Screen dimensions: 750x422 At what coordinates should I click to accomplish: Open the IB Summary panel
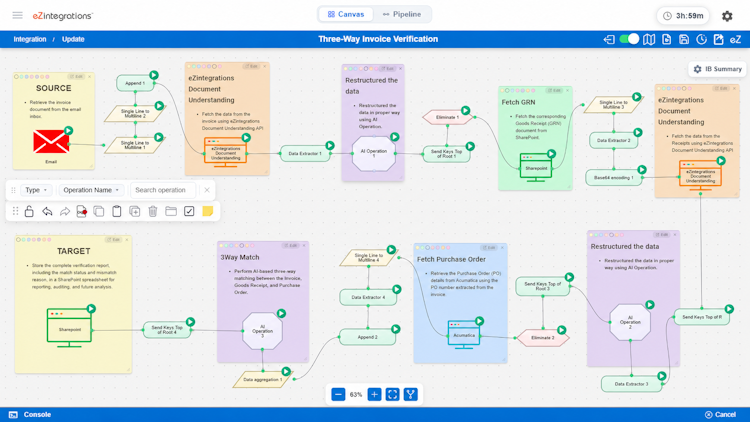point(717,69)
